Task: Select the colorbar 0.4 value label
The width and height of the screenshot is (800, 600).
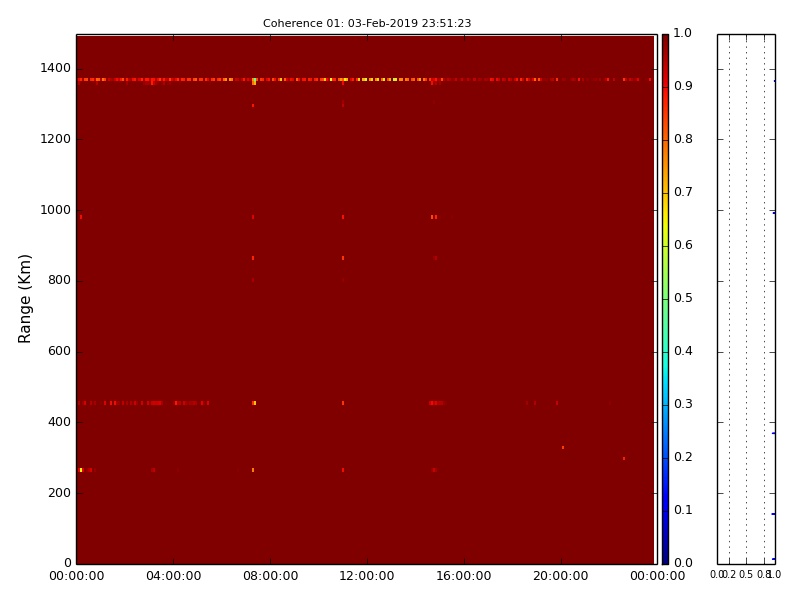Action: 683,351
